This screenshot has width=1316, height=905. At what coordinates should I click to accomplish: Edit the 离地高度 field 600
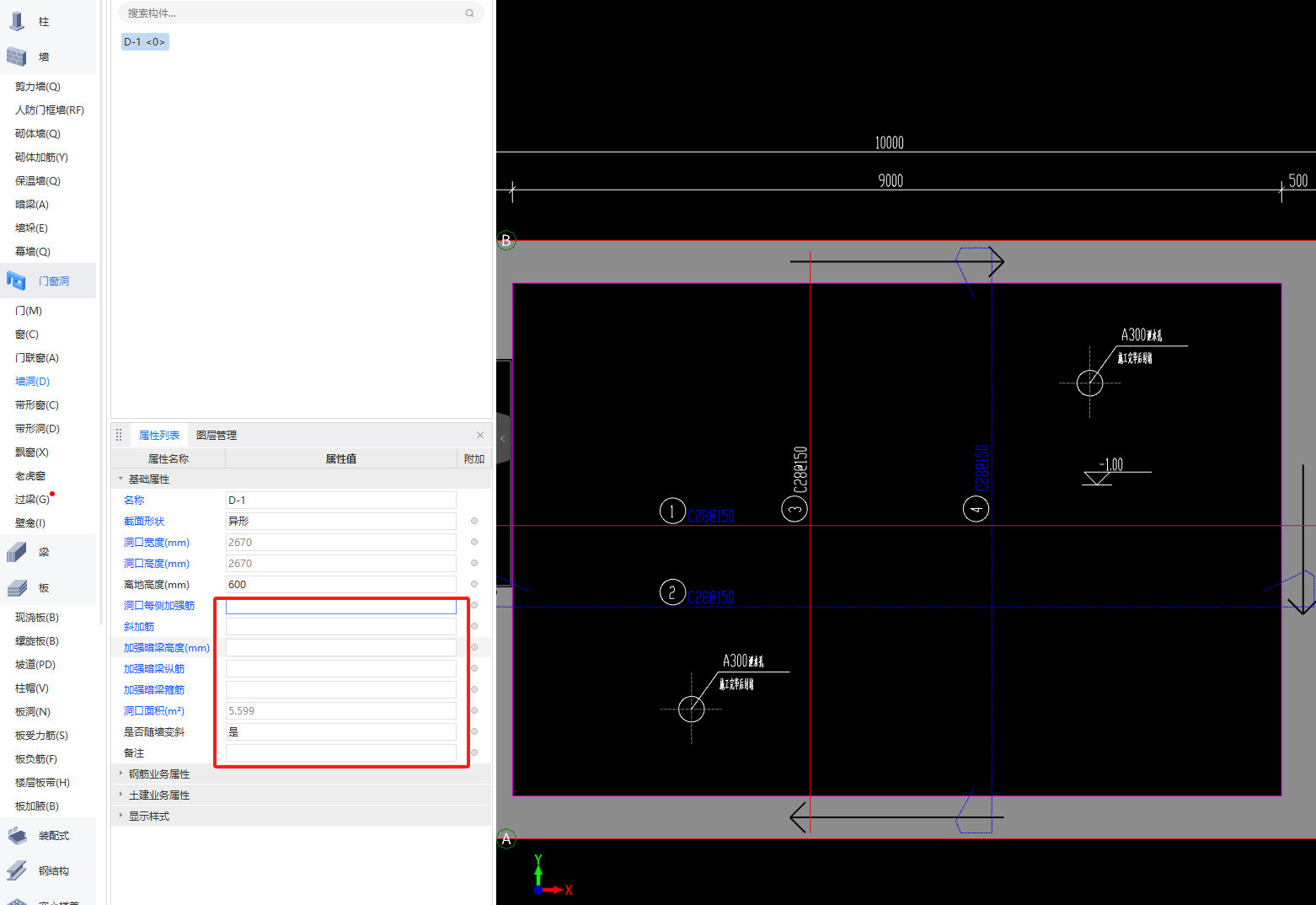[x=341, y=584]
